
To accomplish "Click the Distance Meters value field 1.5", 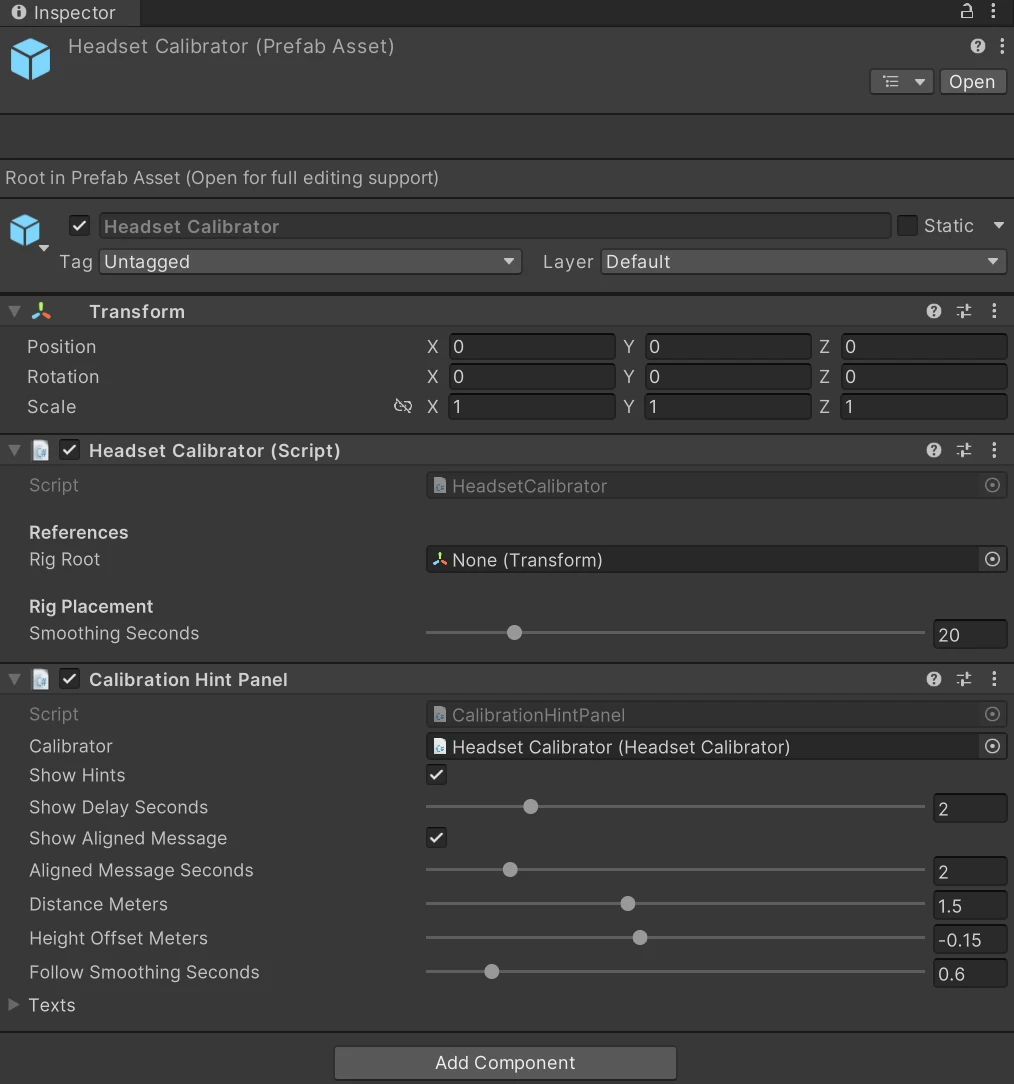I will [x=970, y=906].
